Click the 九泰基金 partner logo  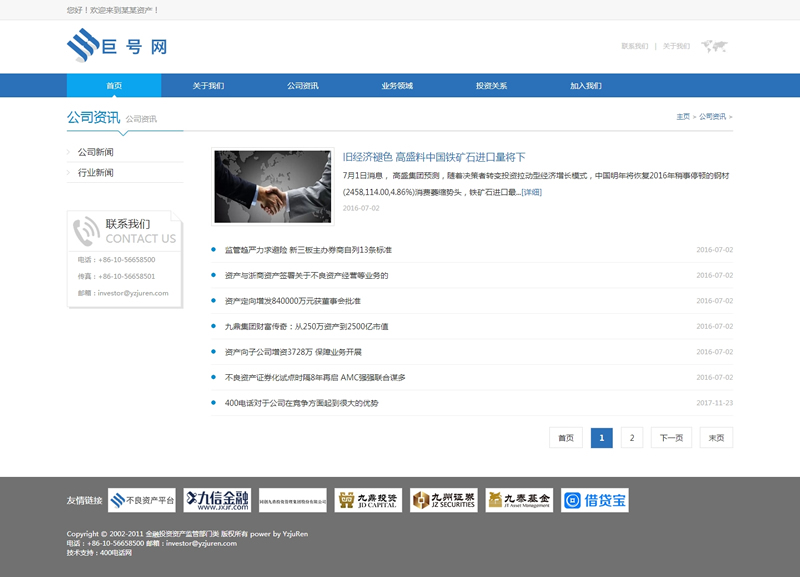519,500
